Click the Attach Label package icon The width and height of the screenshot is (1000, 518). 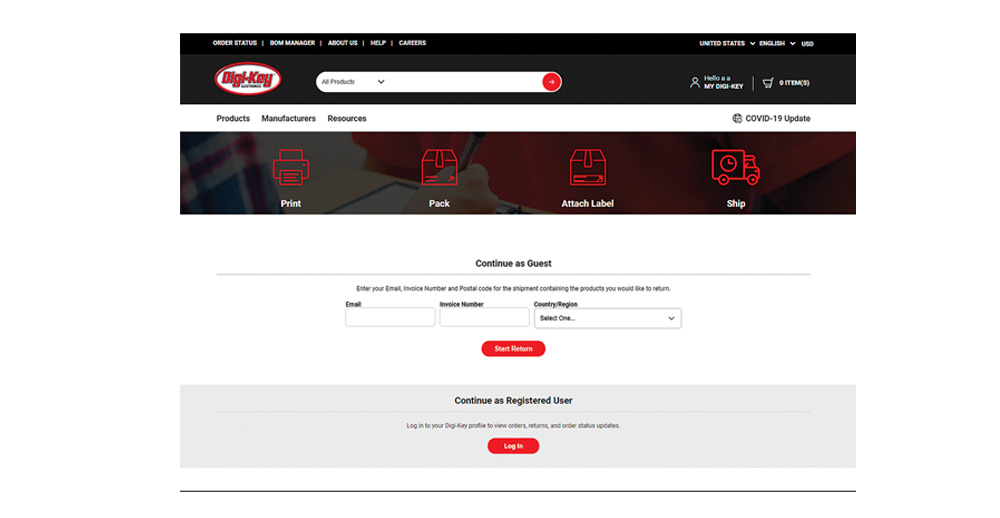pos(587,167)
